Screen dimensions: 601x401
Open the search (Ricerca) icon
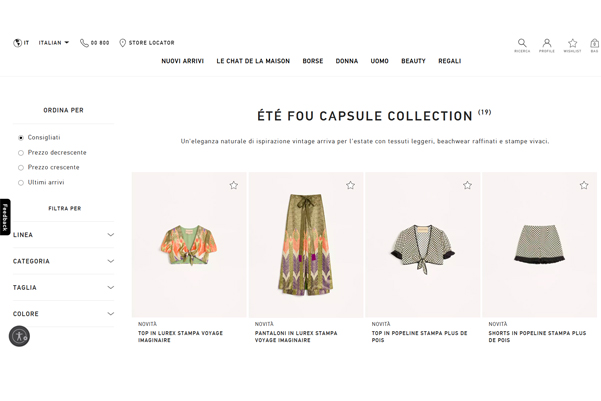(522, 44)
